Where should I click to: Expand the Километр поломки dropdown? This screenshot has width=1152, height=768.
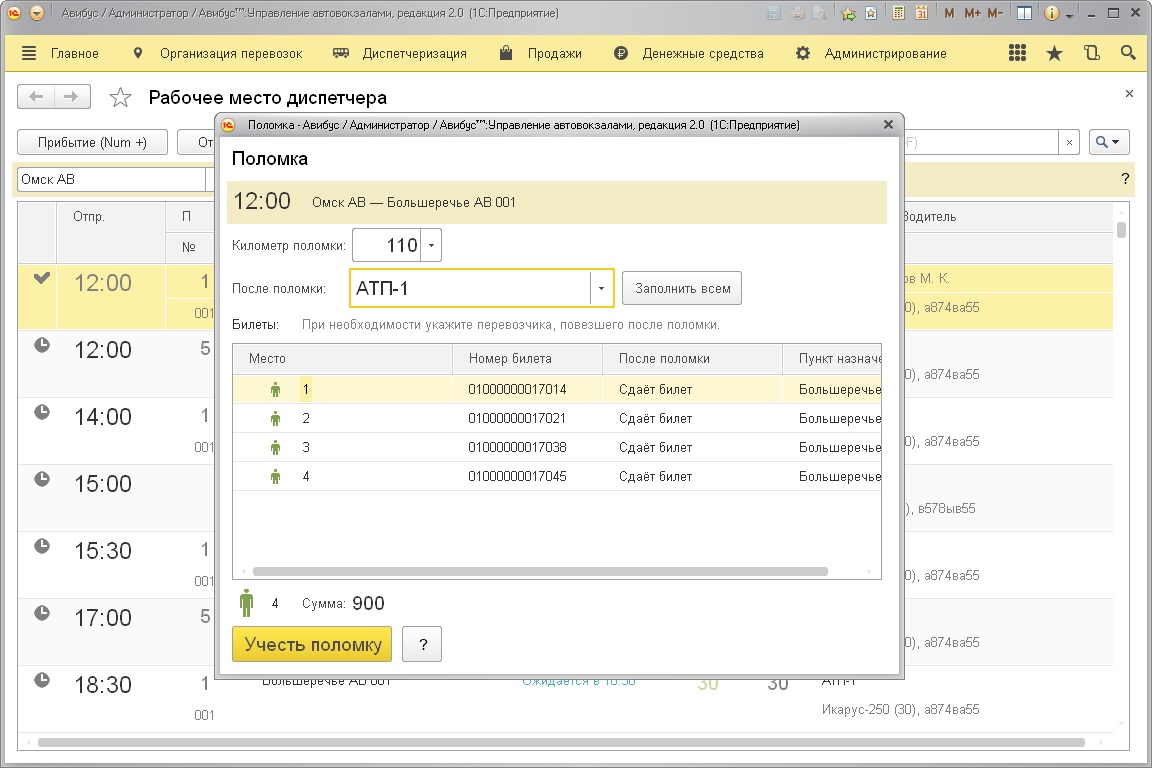(x=431, y=245)
